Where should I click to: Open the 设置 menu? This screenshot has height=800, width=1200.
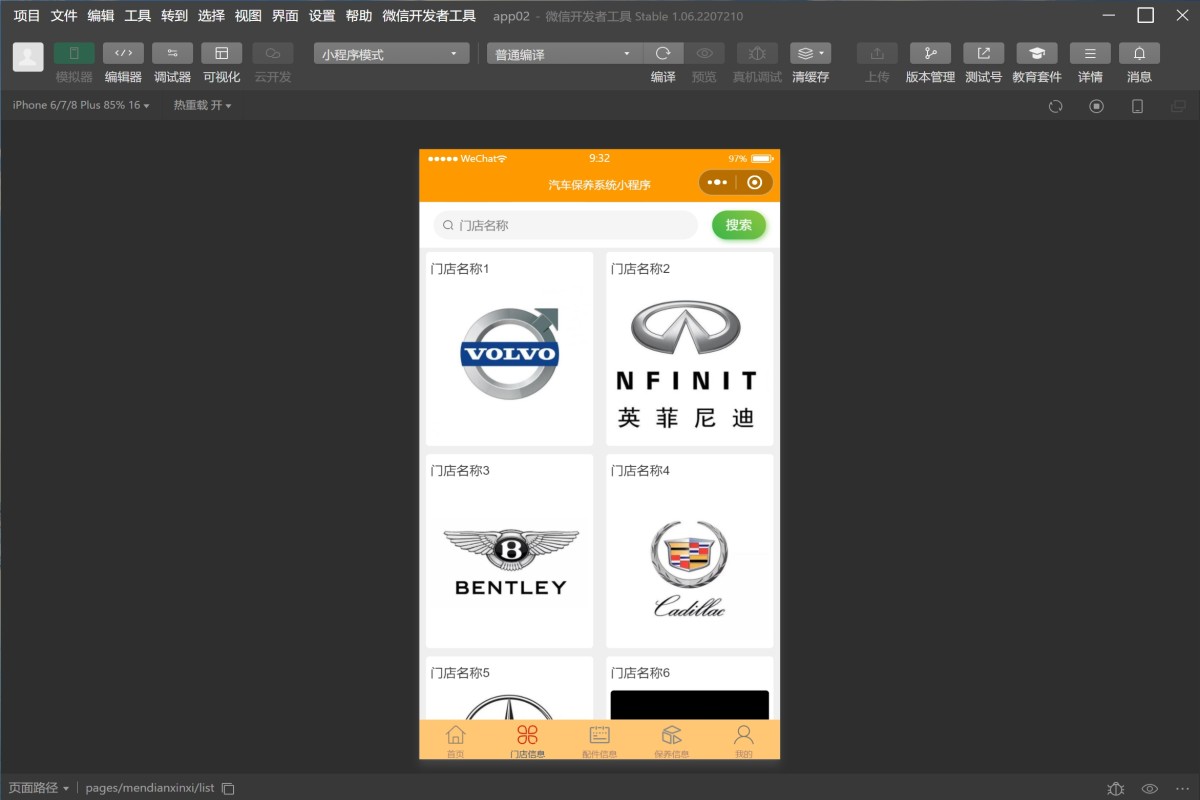(322, 16)
